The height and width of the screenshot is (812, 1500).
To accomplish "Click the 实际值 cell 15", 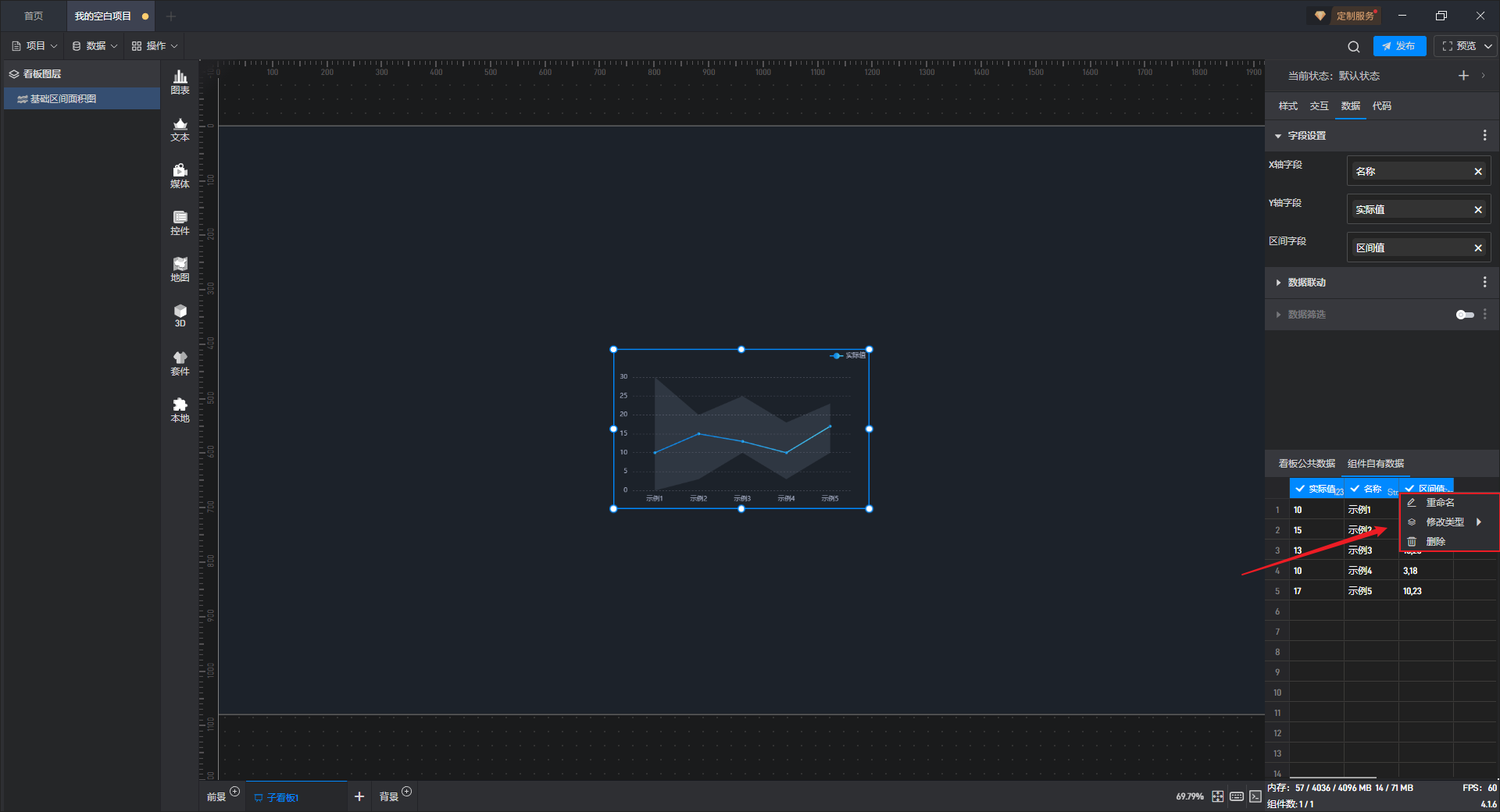I will coord(1316,530).
